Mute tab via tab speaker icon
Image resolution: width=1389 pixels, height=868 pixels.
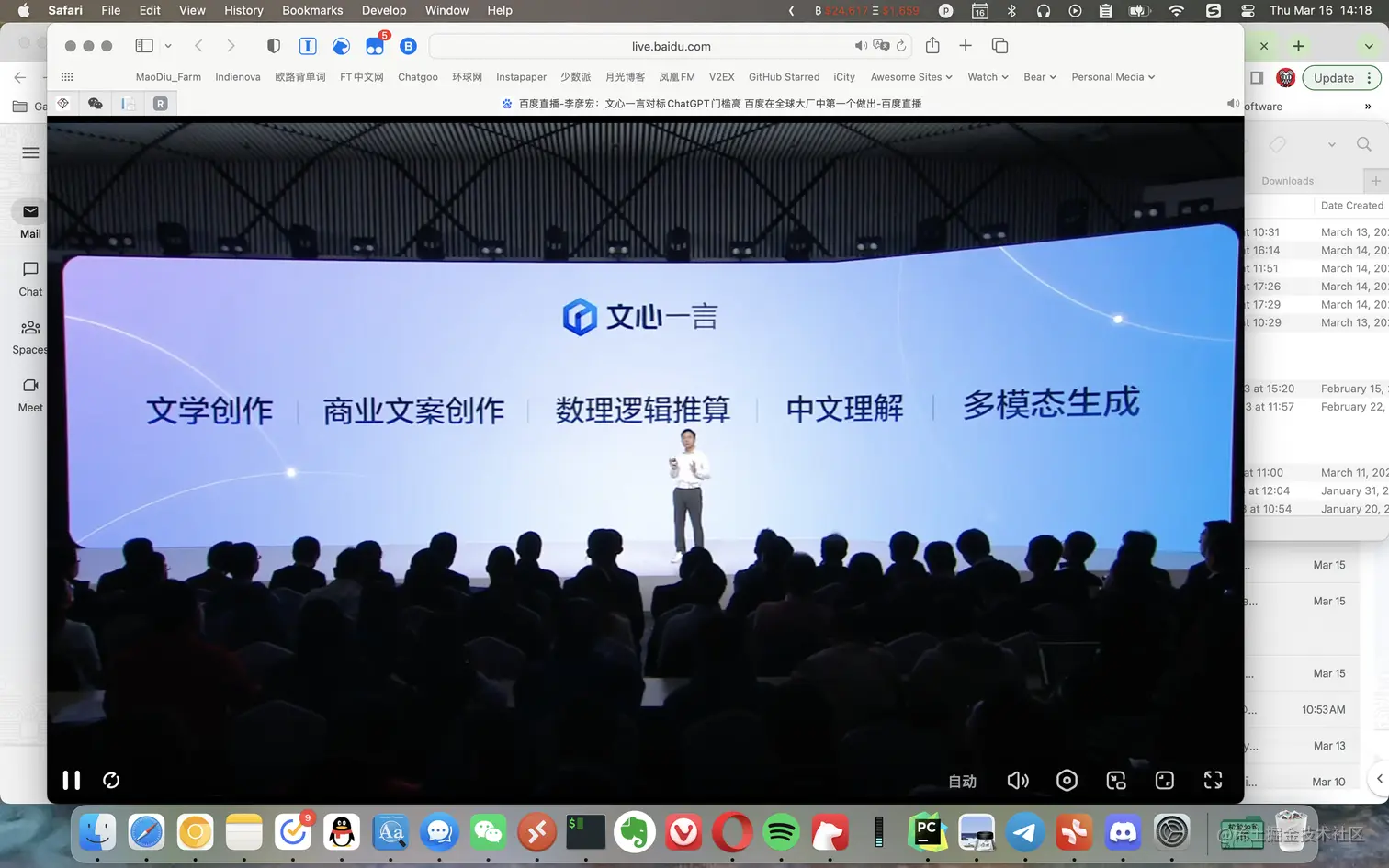(1233, 104)
